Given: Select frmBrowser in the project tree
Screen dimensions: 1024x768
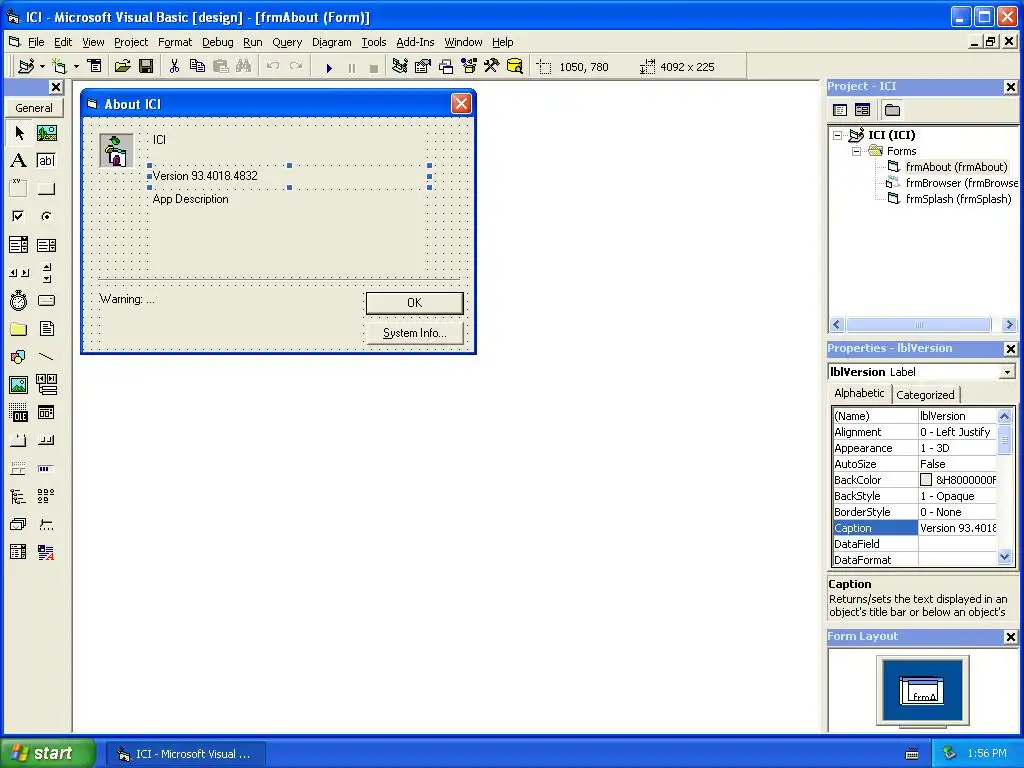Looking at the screenshot, I should pos(961,183).
